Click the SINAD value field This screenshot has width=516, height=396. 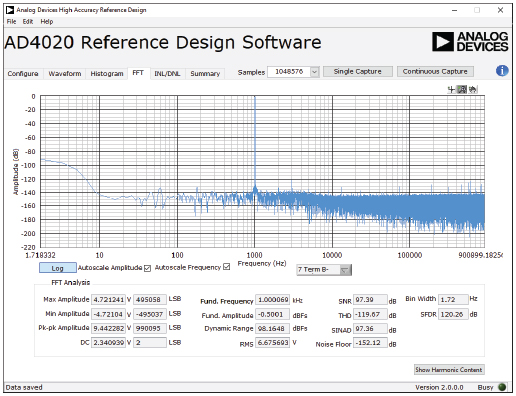tap(370, 329)
